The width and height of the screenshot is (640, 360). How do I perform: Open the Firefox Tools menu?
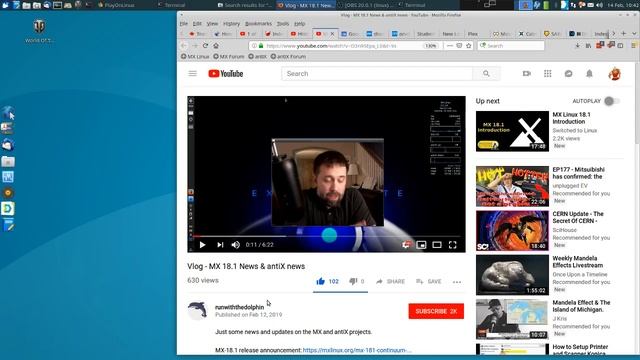point(283,24)
